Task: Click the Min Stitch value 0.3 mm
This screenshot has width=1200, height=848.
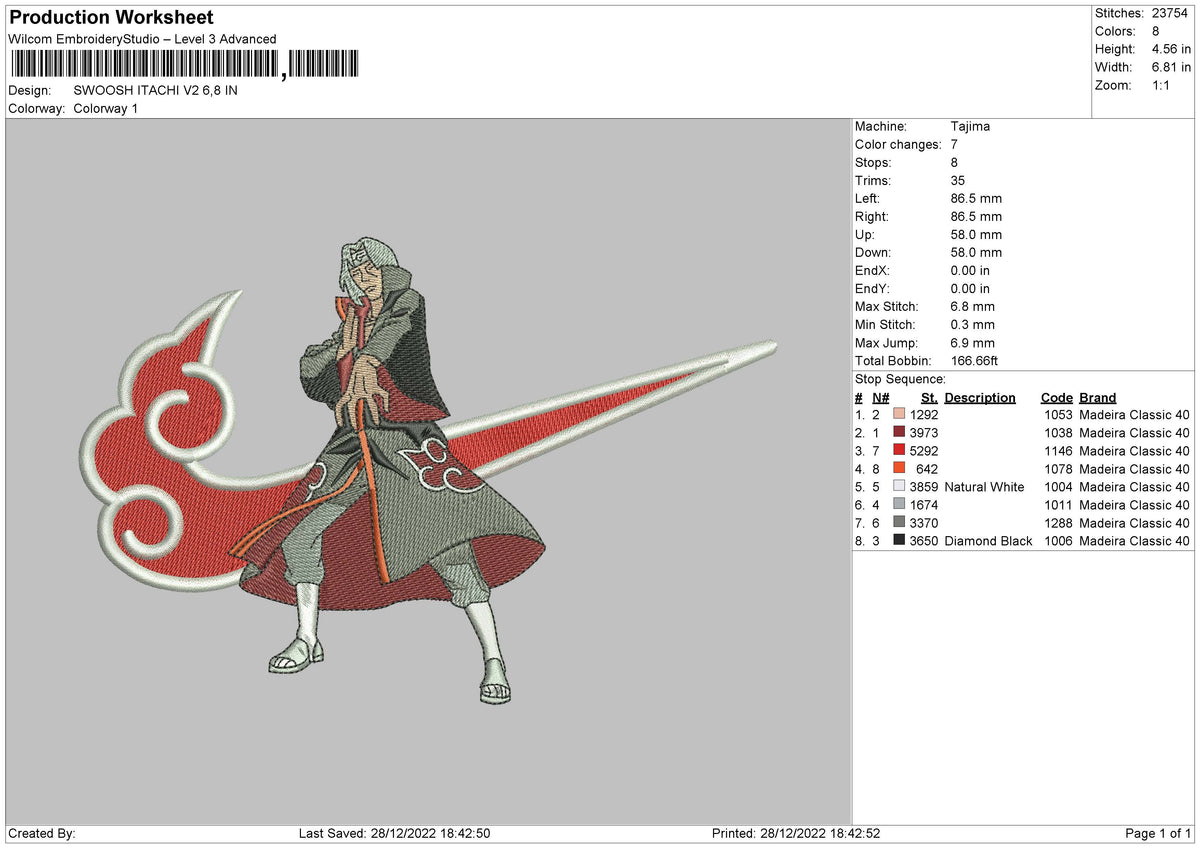Action: coord(972,325)
